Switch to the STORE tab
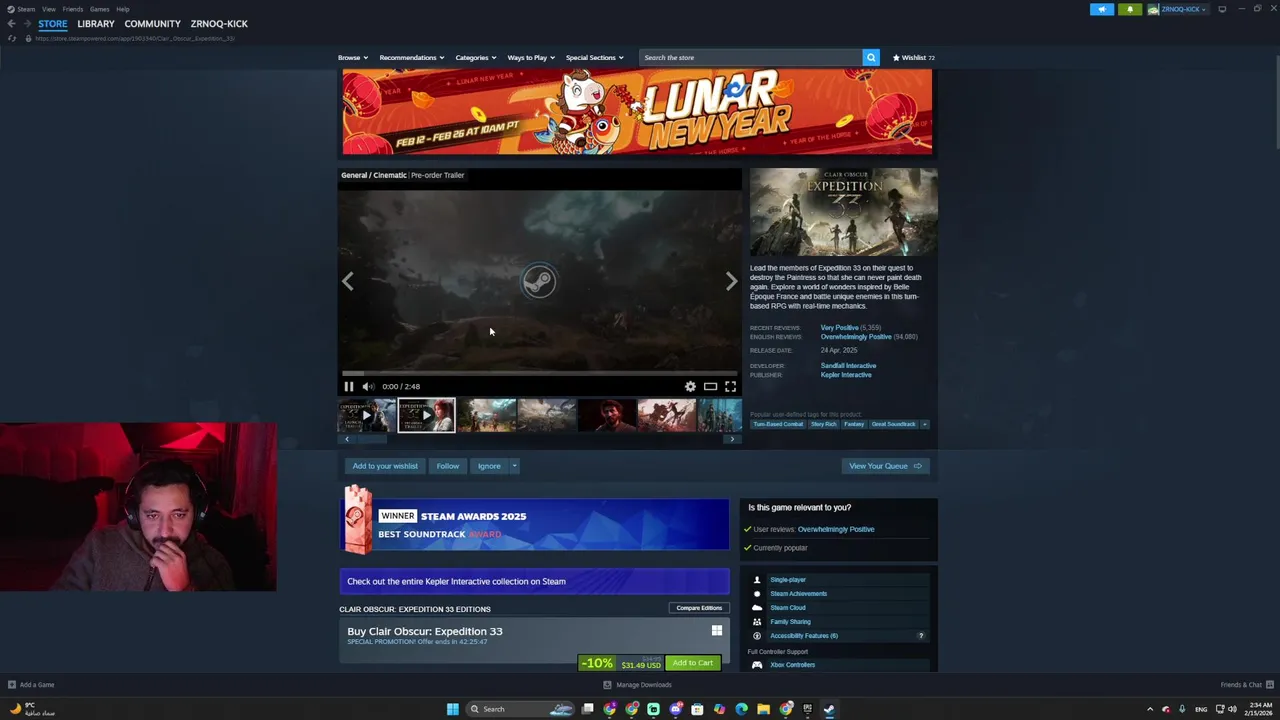1280x720 pixels. [53, 24]
